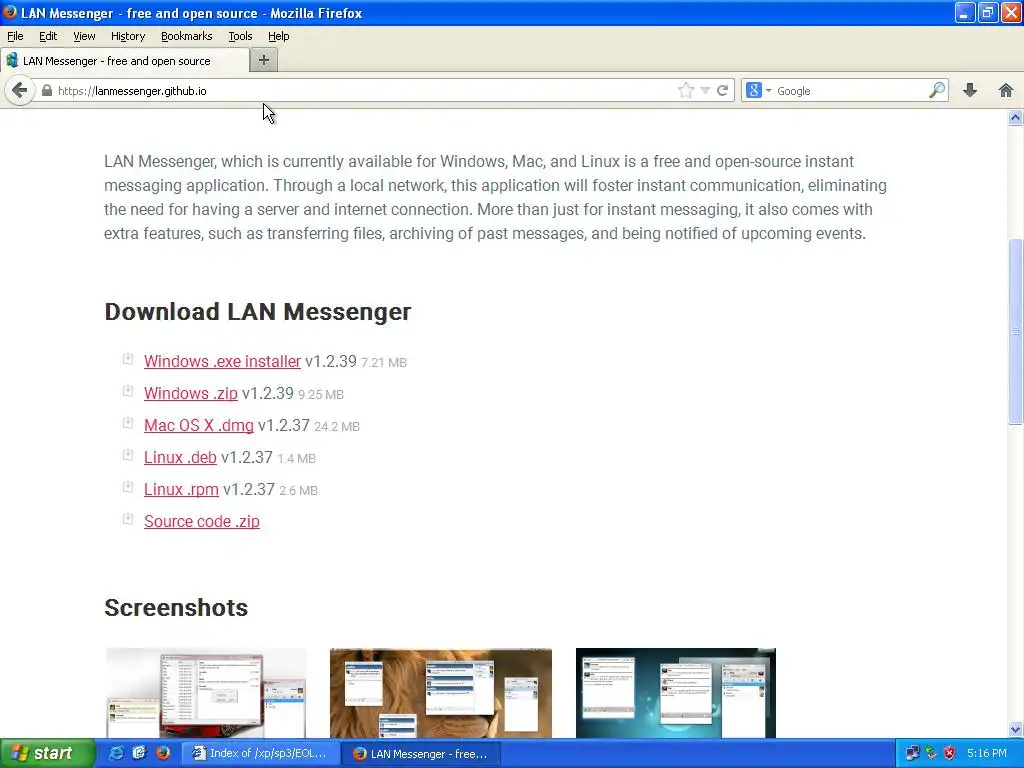Open the Help menu
The width and height of the screenshot is (1024, 768).
click(x=279, y=36)
